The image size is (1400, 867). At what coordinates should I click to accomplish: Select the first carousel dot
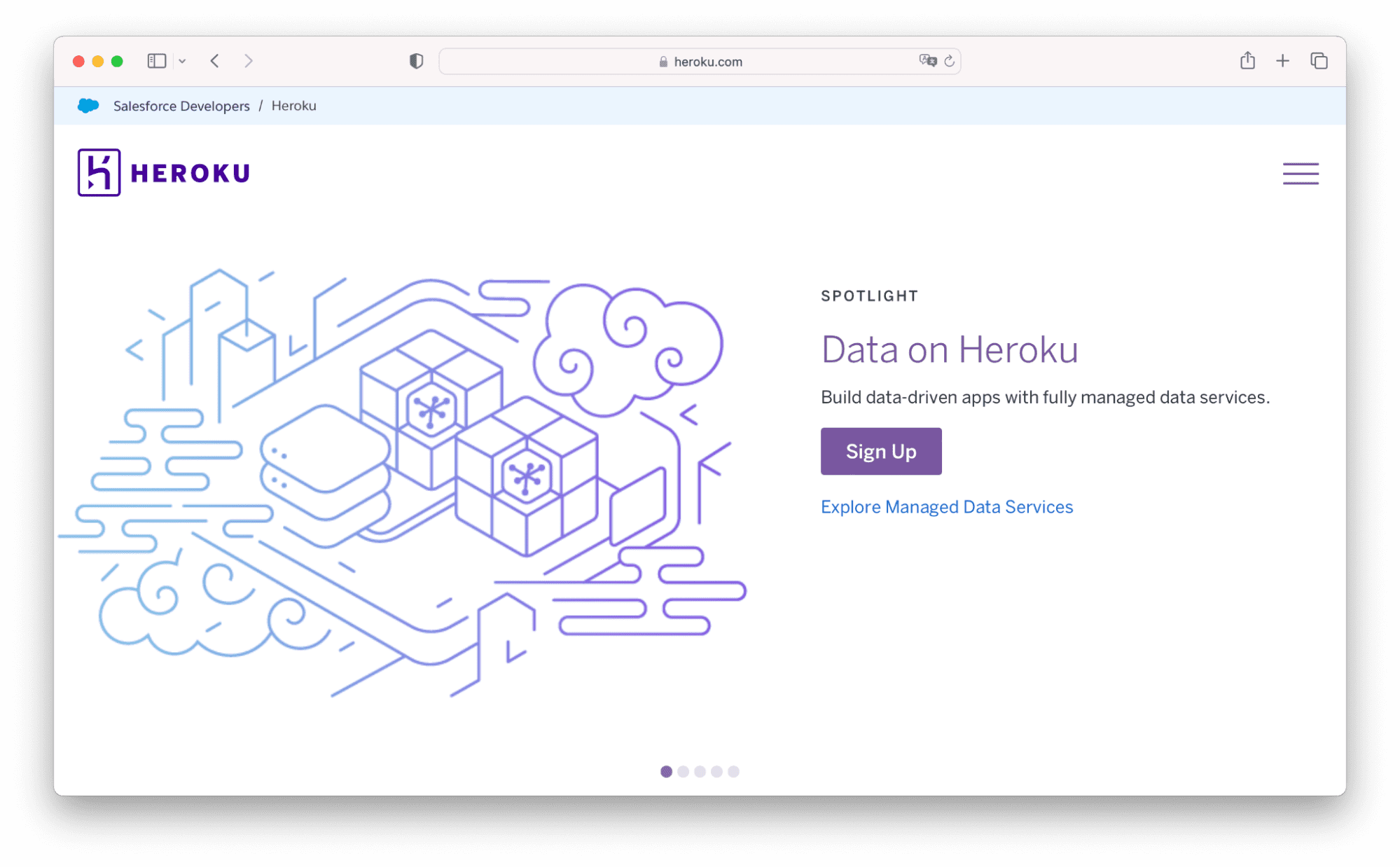coord(666,771)
